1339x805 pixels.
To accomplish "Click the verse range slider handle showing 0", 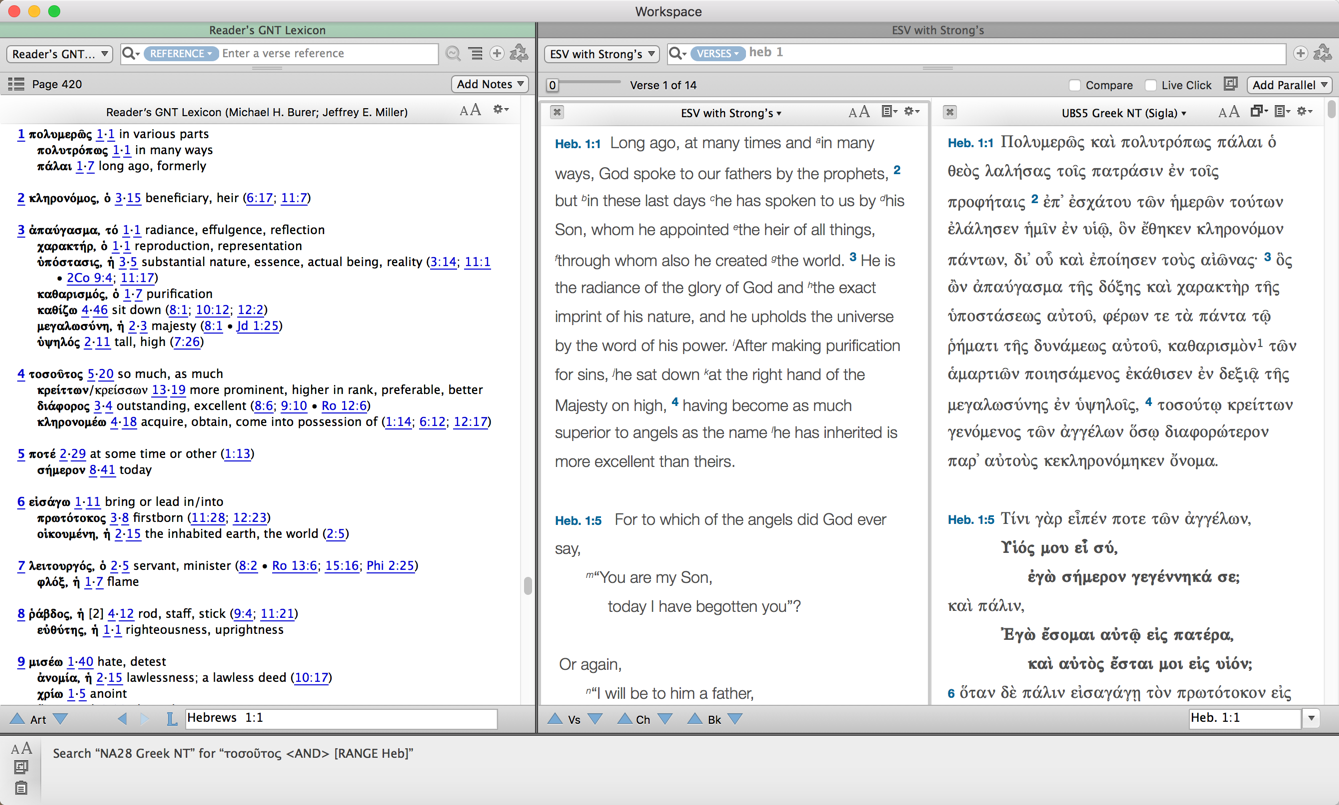I will click(552, 85).
